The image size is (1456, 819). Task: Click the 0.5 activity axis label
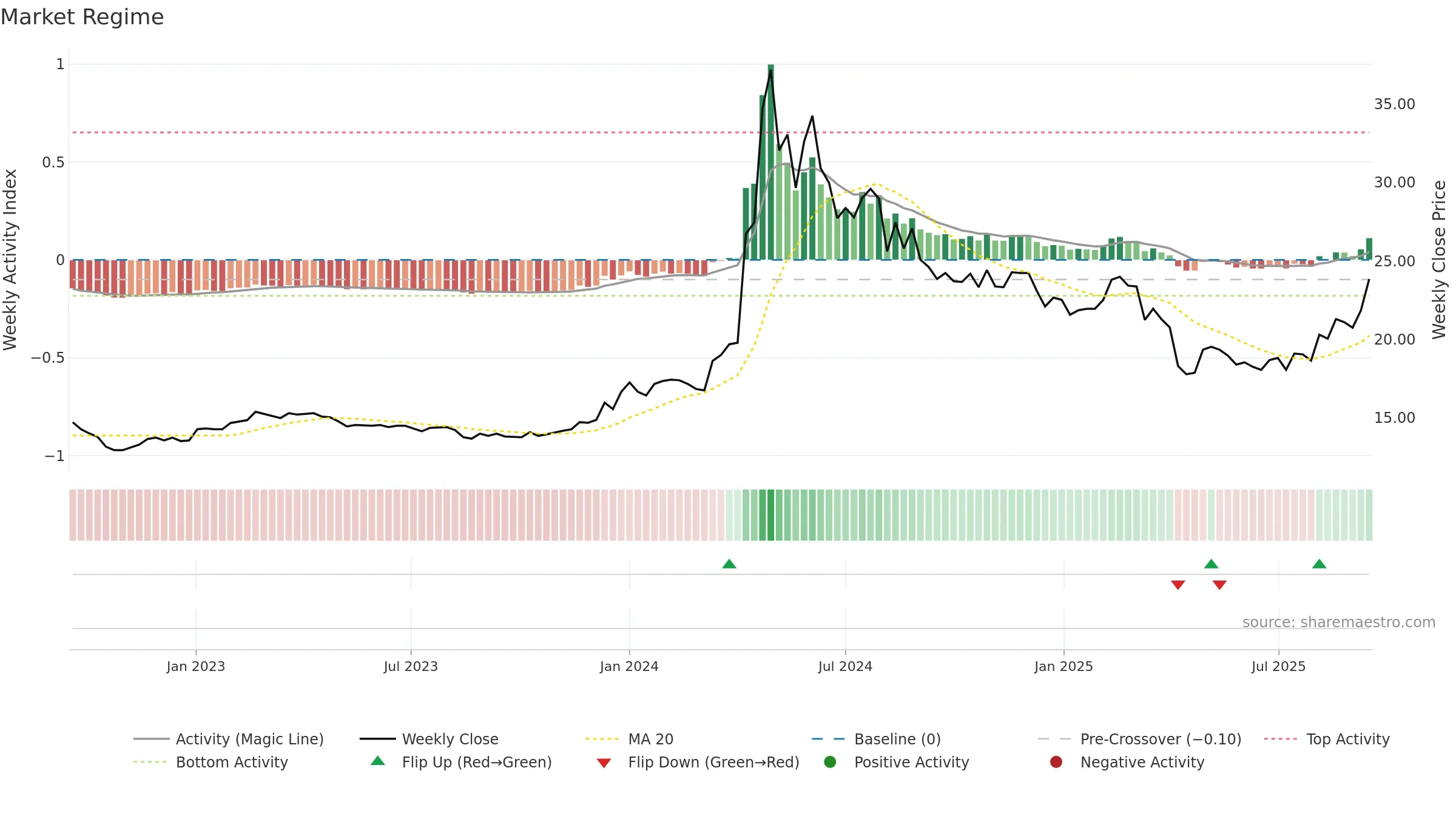[53, 163]
